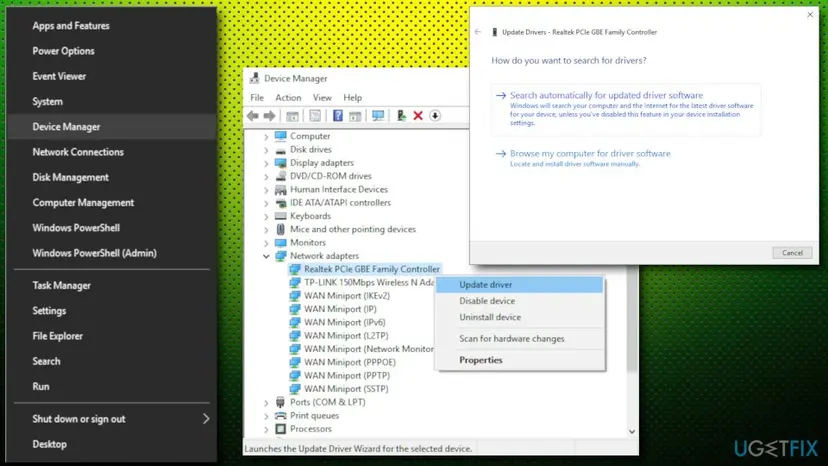Click the Device Manager vertical scrollbar thumb
828x466 pixels.
(x=632, y=319)
